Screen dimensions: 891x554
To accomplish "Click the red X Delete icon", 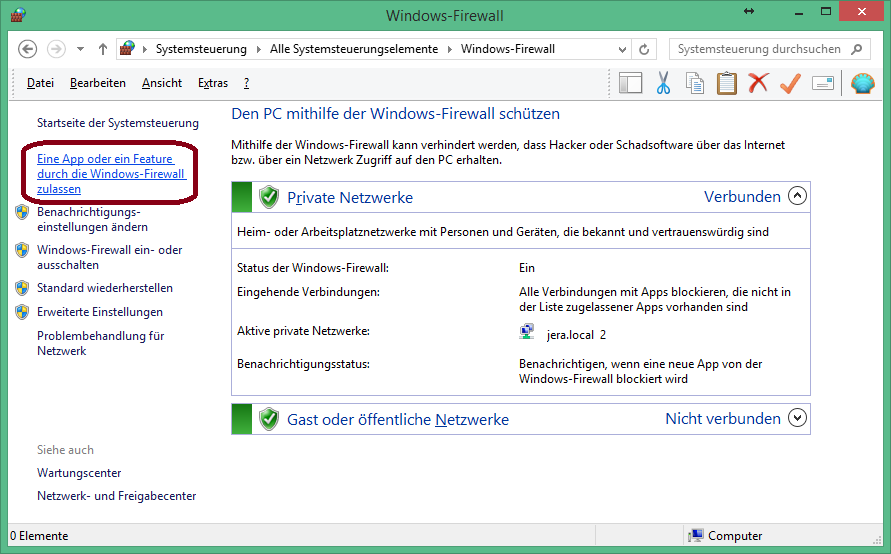I will pyautogui.click(x=758, y=83).
